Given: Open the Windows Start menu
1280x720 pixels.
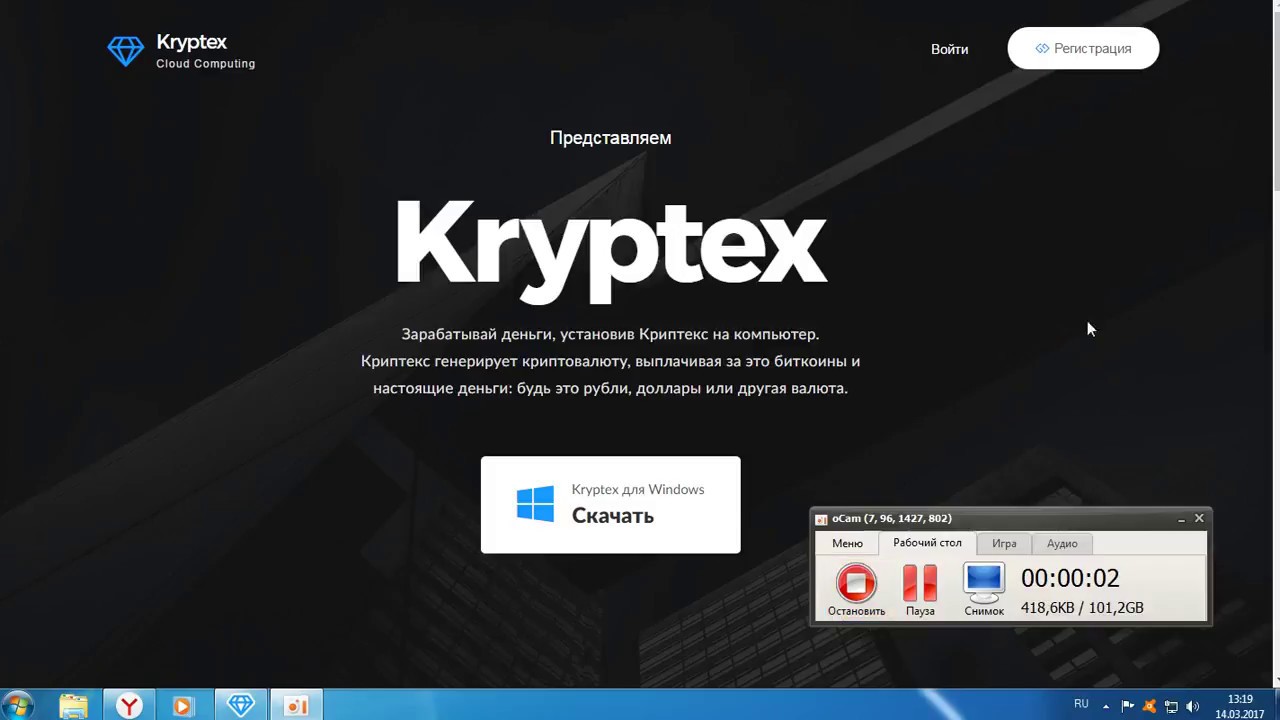Looking at the screenshot, I should tap(18, 705).
